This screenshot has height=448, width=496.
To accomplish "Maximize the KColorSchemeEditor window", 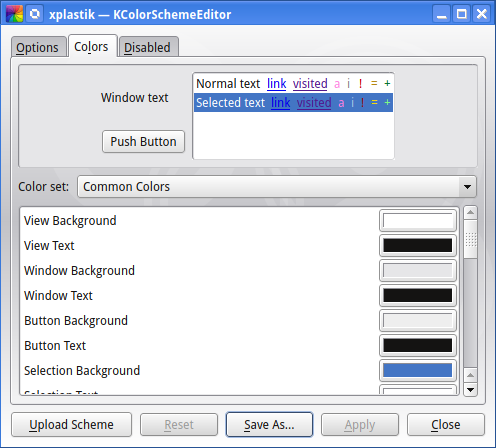I will click(x=461, y=14).
